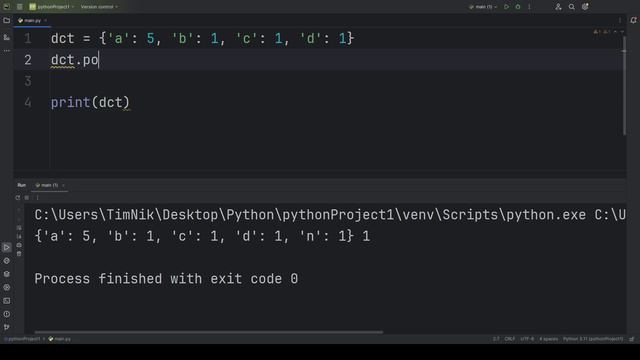Open the Git version control sidebar icon

tap(7, 327)
